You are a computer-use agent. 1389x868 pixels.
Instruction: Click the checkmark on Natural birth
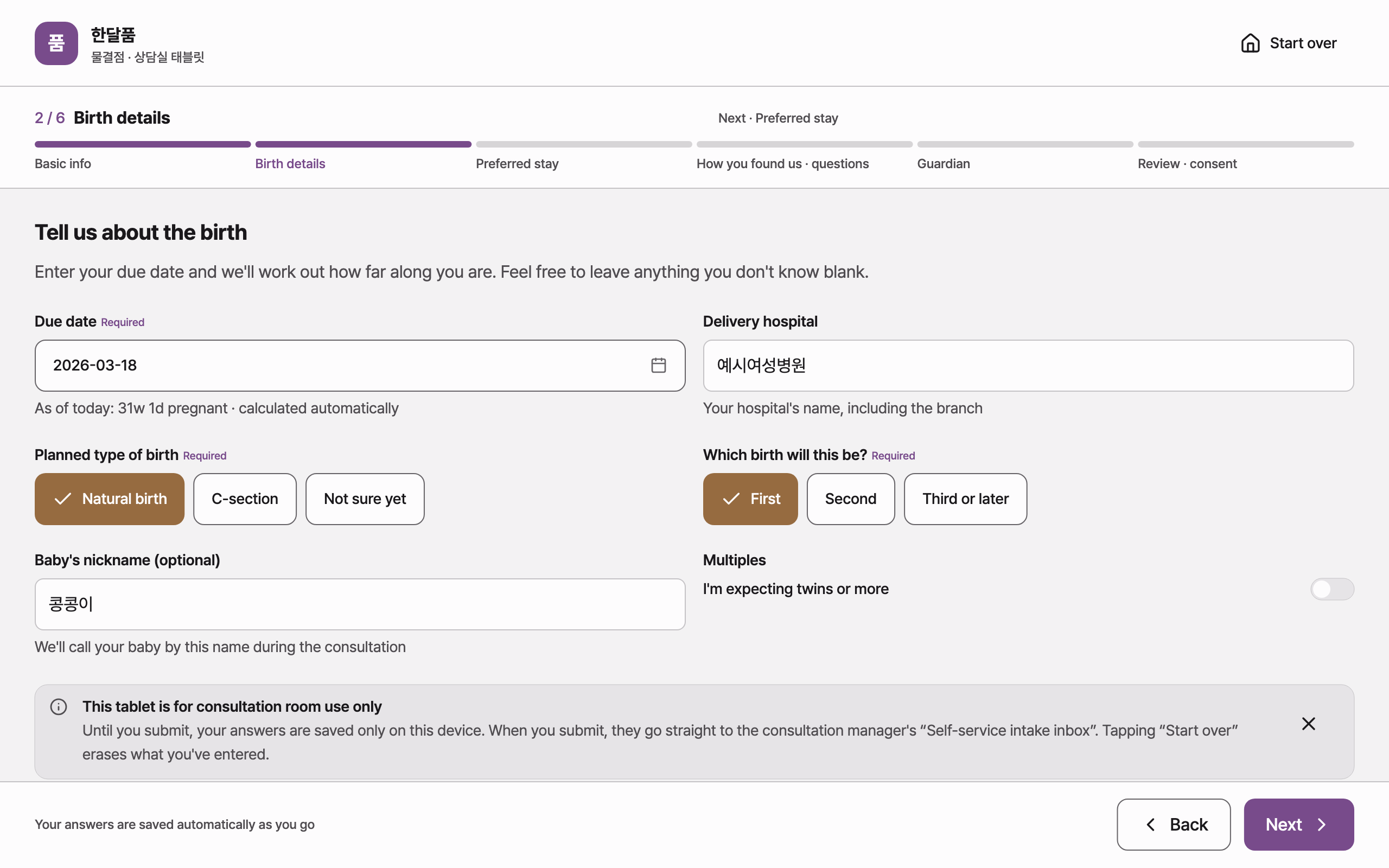pyautogui.click(x=63, y=499)
